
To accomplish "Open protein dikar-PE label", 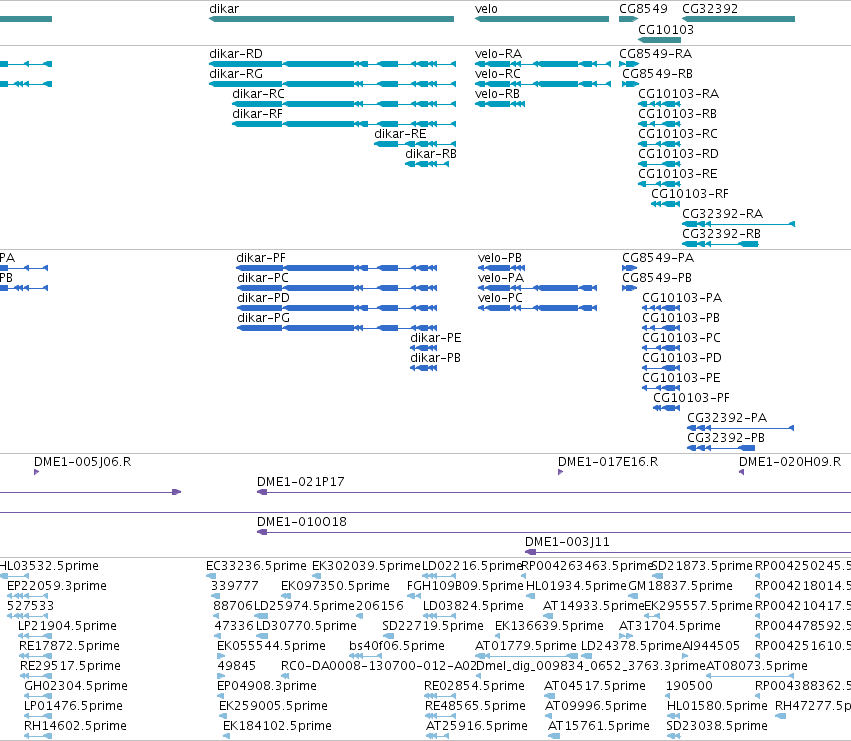I will coord(436,339).
